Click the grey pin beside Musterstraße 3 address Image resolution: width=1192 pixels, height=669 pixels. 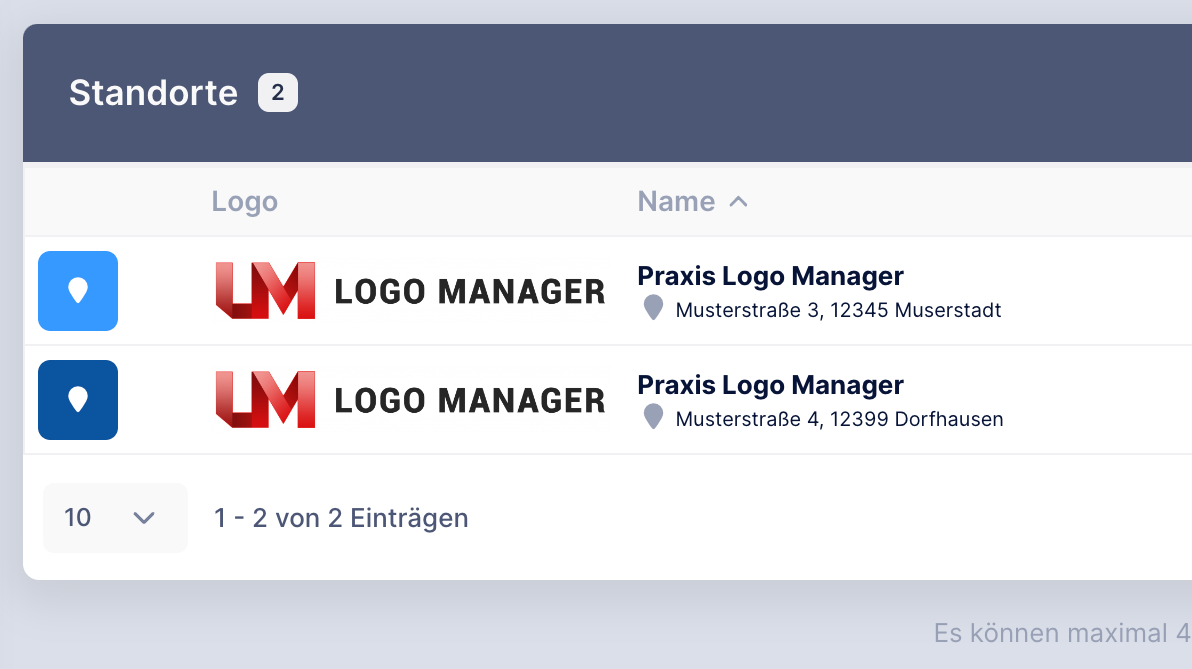click(653, 308)
